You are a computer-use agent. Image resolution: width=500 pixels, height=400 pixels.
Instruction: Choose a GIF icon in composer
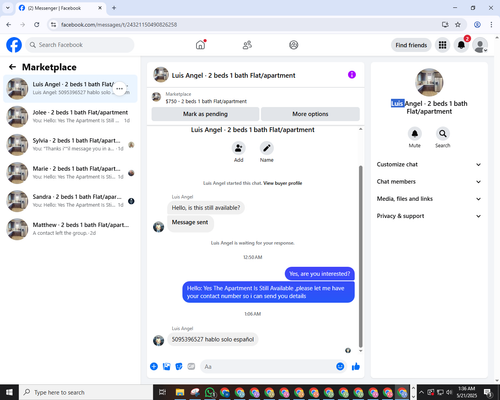pyautogui.click(x=191, y=367)
